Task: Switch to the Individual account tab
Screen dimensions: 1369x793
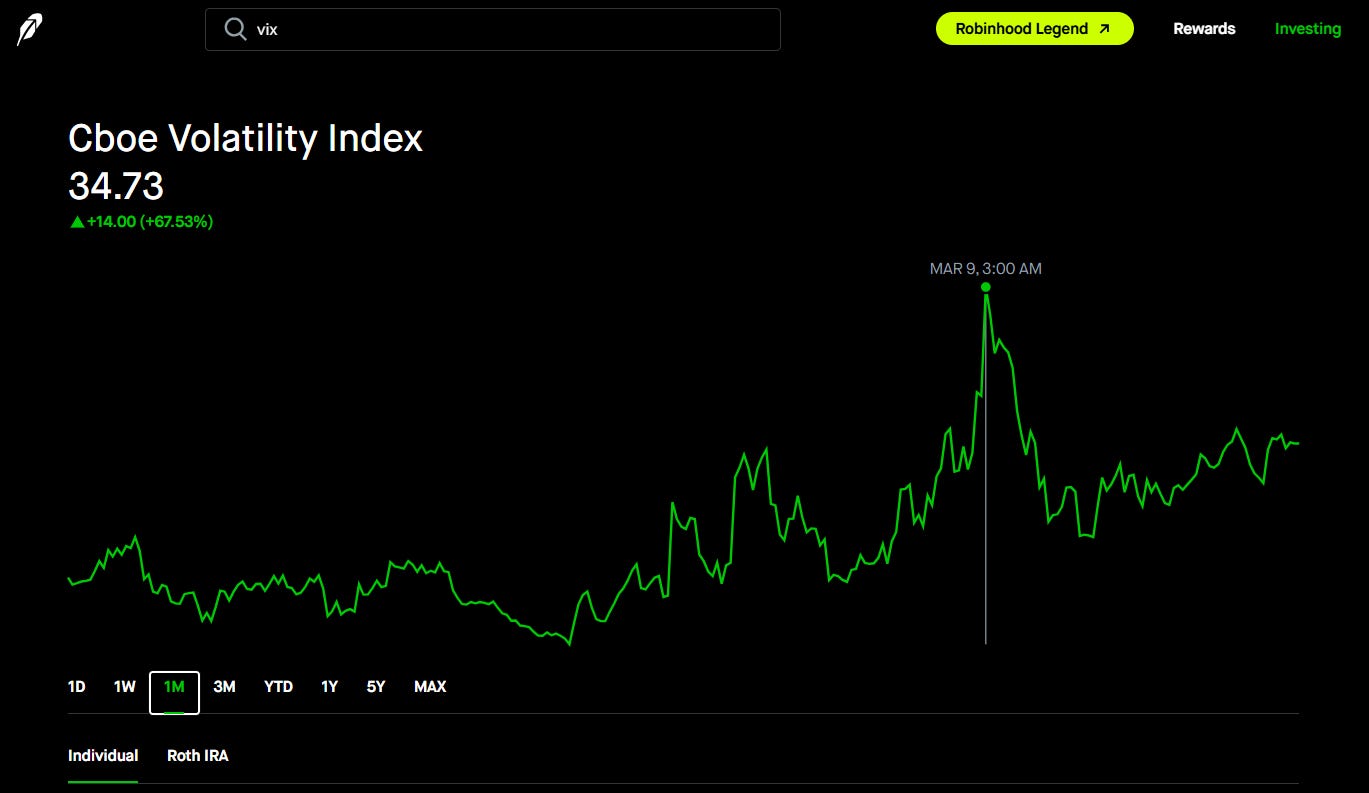Action: 103,756
